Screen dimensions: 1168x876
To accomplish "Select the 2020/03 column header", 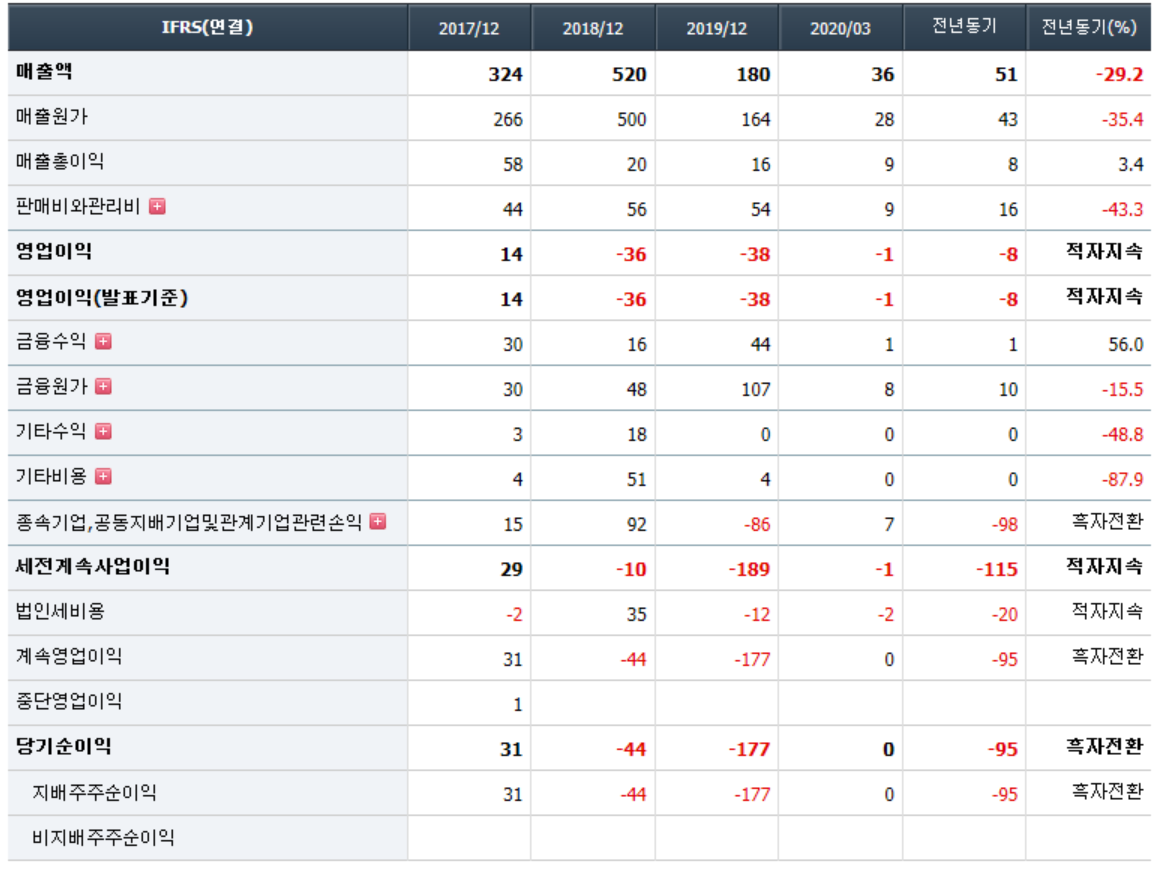I will (x=840, y=28).
